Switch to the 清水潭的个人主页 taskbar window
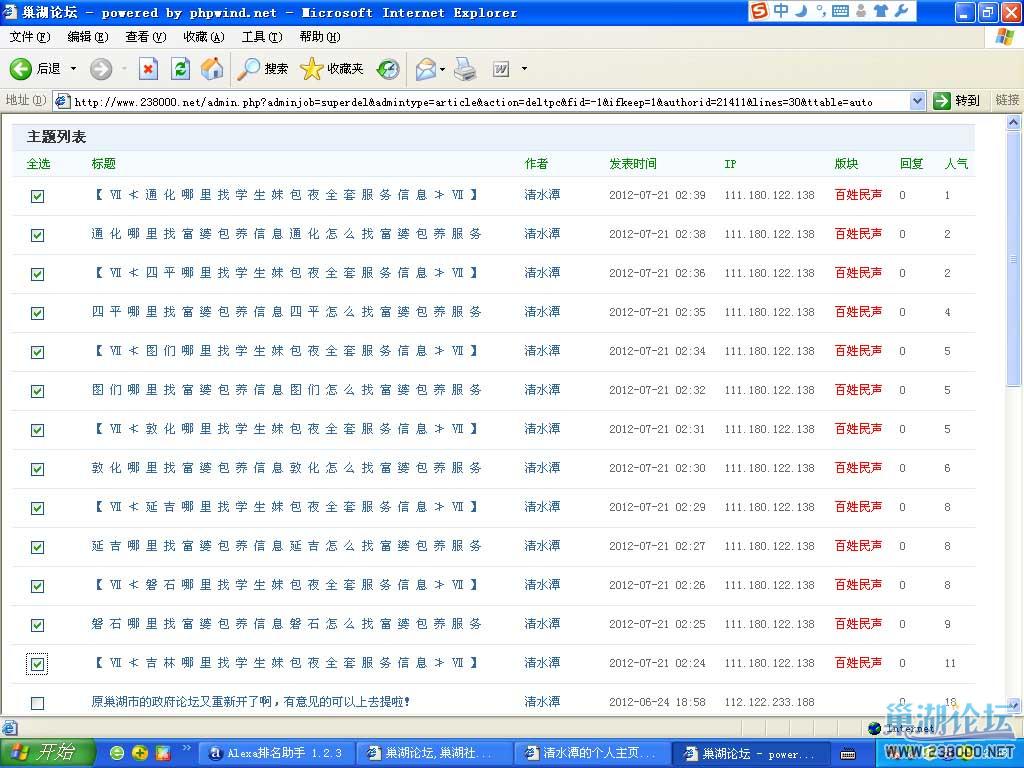The width and height of the screenshot is (1024, 768). (x=592, y=754)
